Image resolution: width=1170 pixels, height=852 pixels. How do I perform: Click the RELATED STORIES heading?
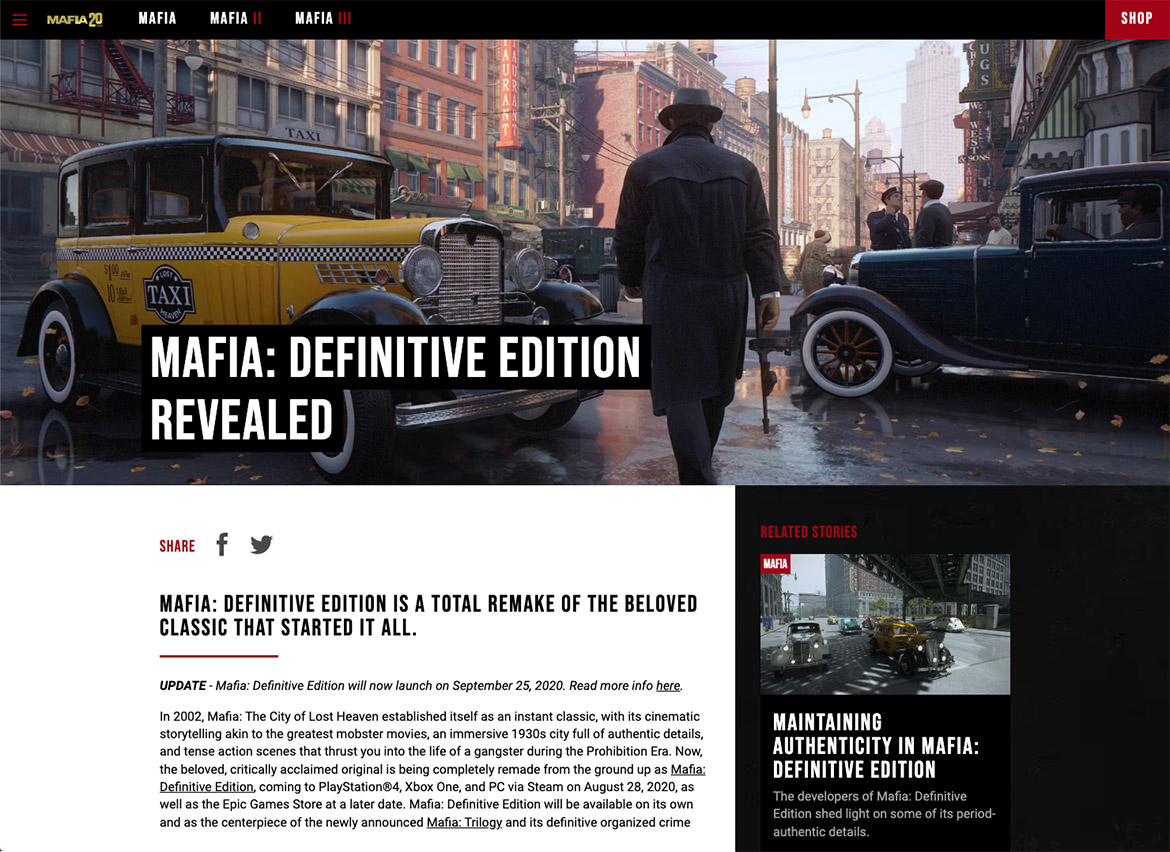pyautogui.click(x=809, y=532)
